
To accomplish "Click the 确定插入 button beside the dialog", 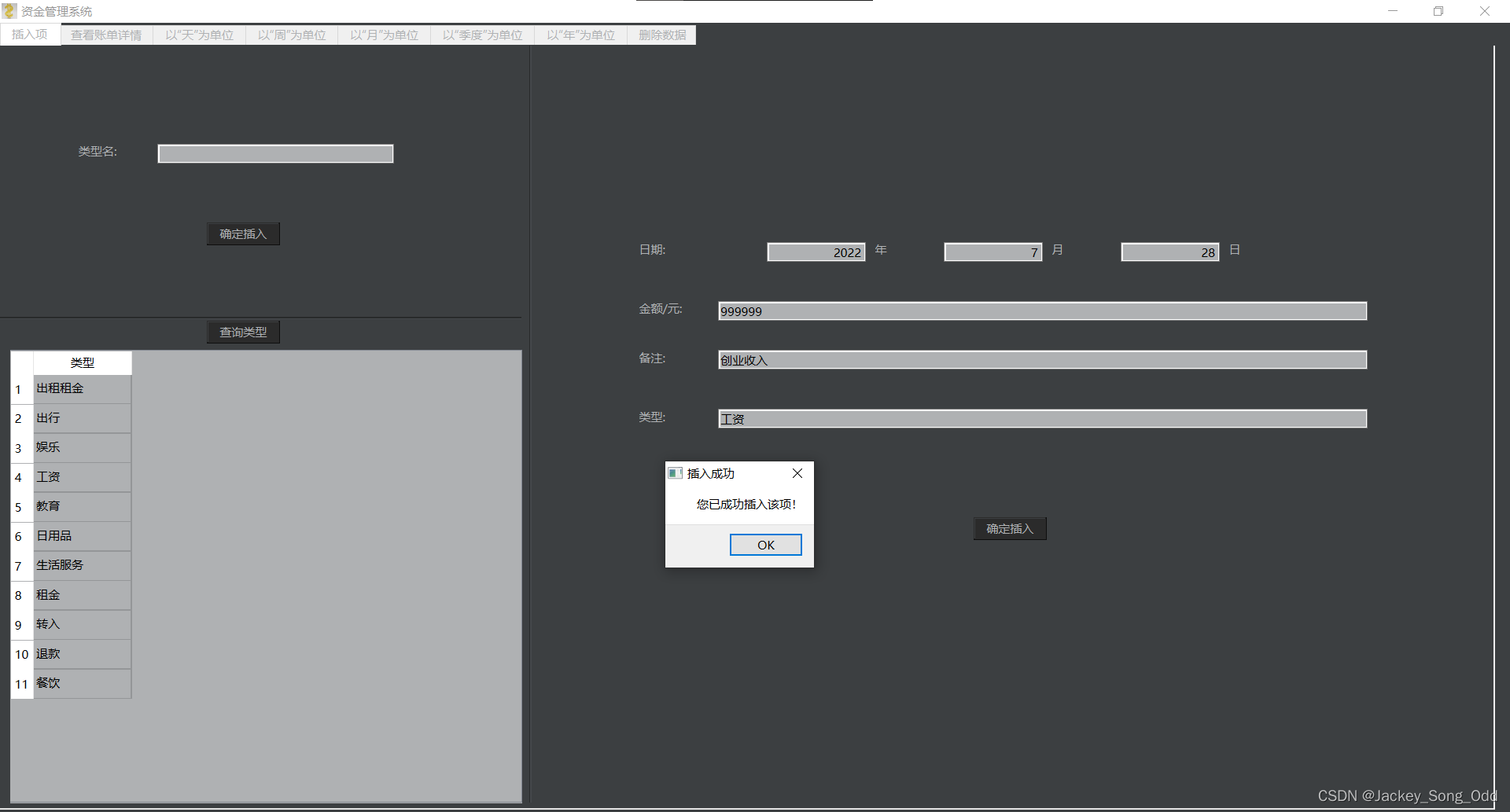I will point(1010,529).
